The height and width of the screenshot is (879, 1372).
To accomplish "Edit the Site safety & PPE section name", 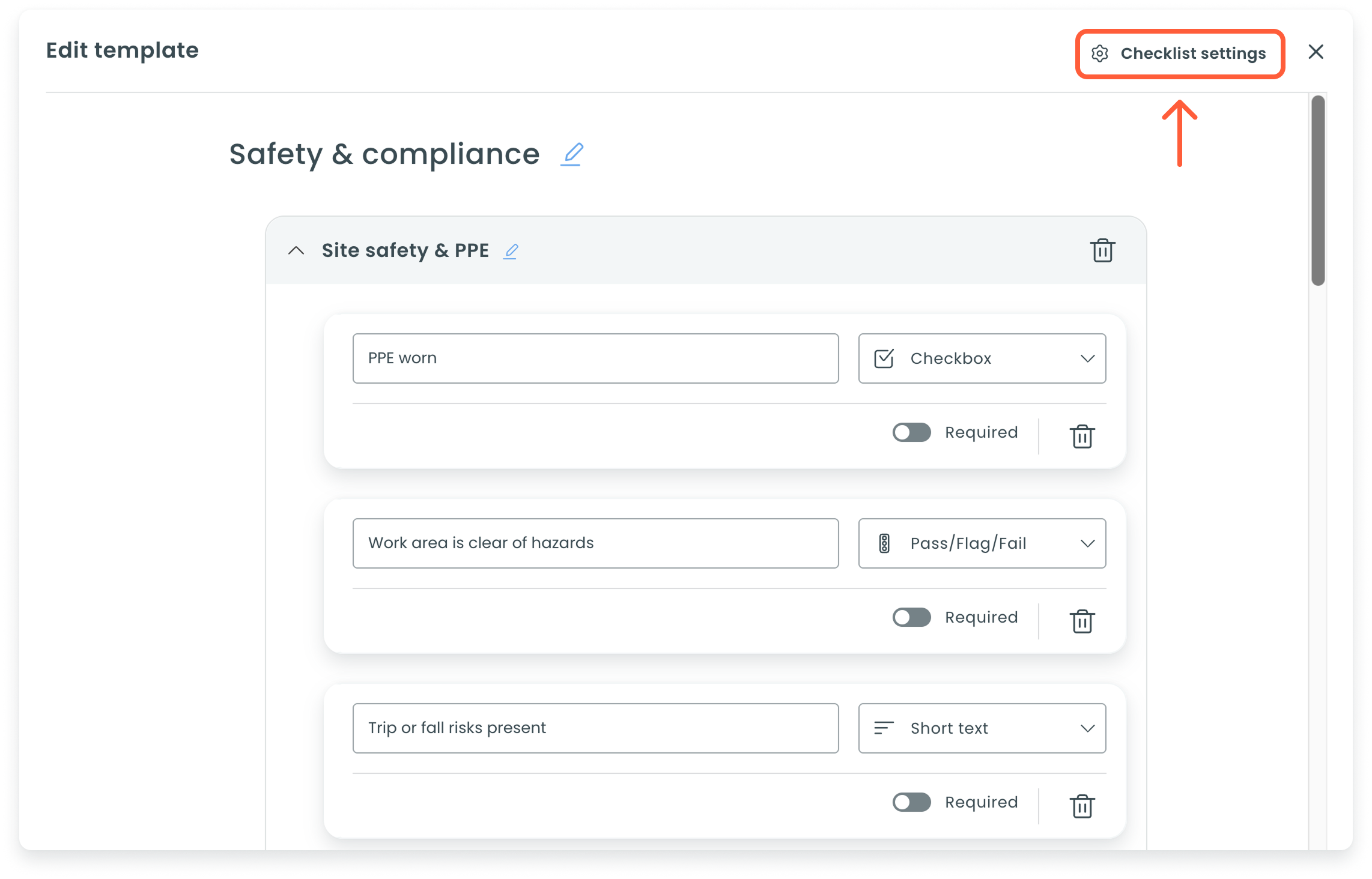I will (511, 251).
